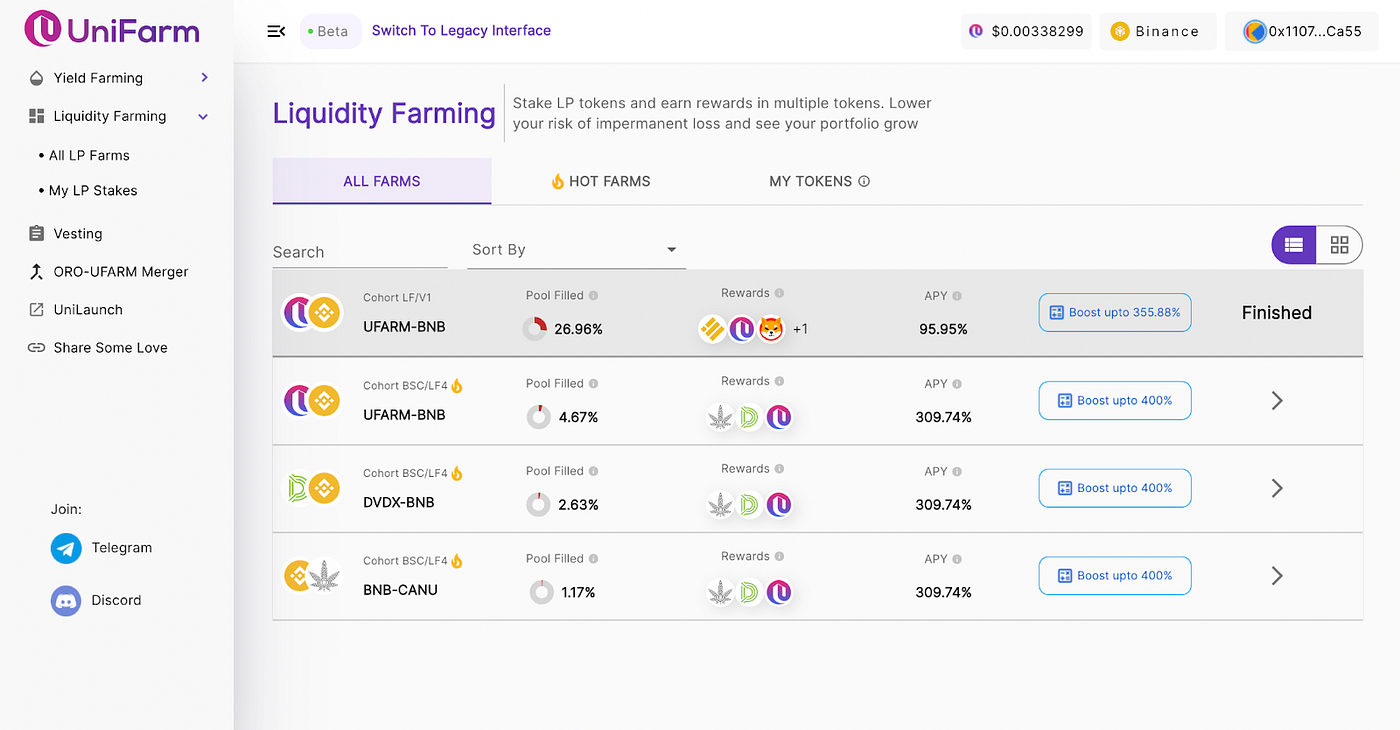Click the My Tokens info icon
The height and width of the screenshot is (730, 1400).
click(x=864, y=181)
